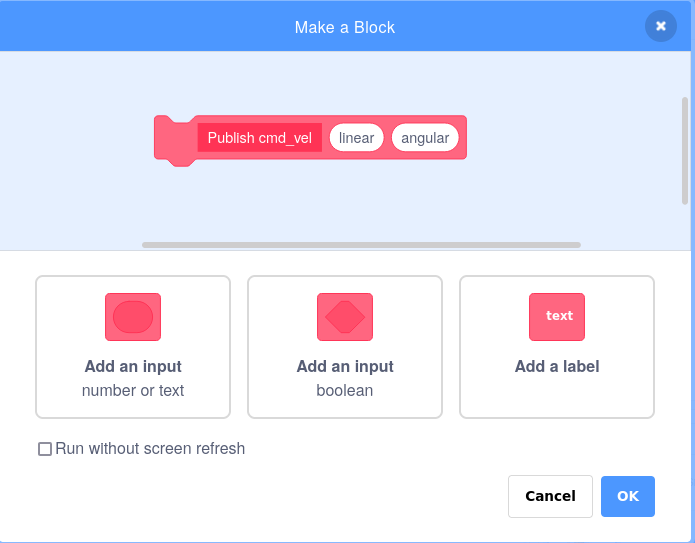Close the Make a Block dialog
This screenshot has height=543, width=695.
click(661, 26)
